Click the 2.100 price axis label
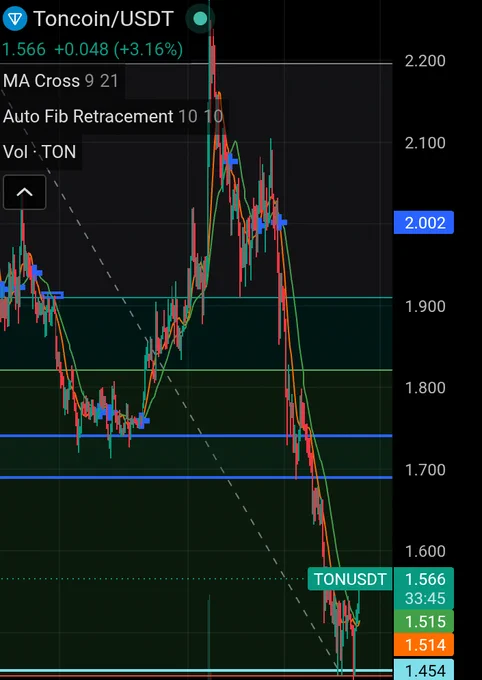The width and height of the screenshot is (482, 680). 425,143
